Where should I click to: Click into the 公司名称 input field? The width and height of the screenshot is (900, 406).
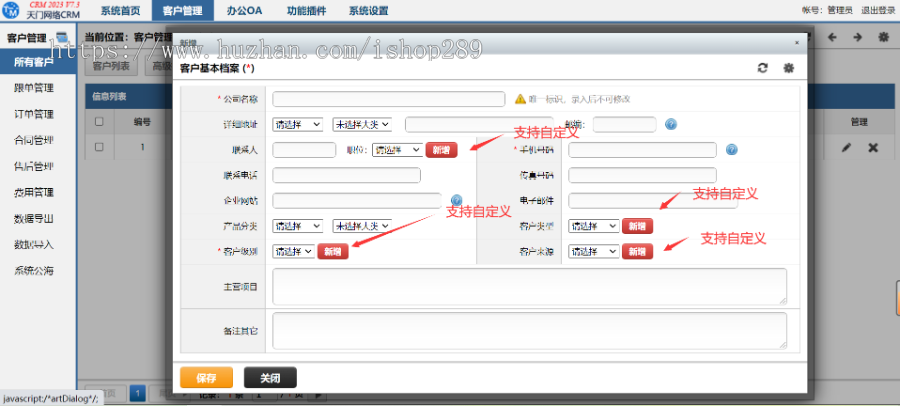click(389, 99)
